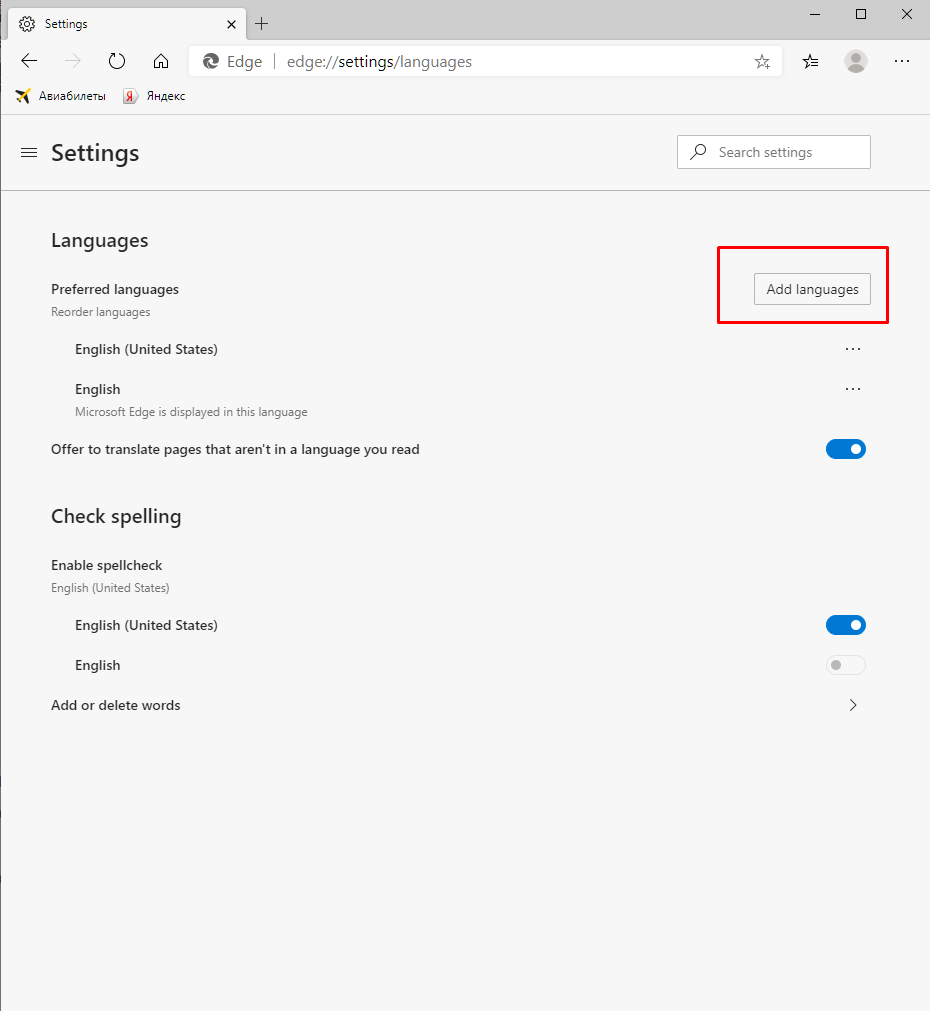
Task: Click the Add languages button
Action: coord(812,289)
